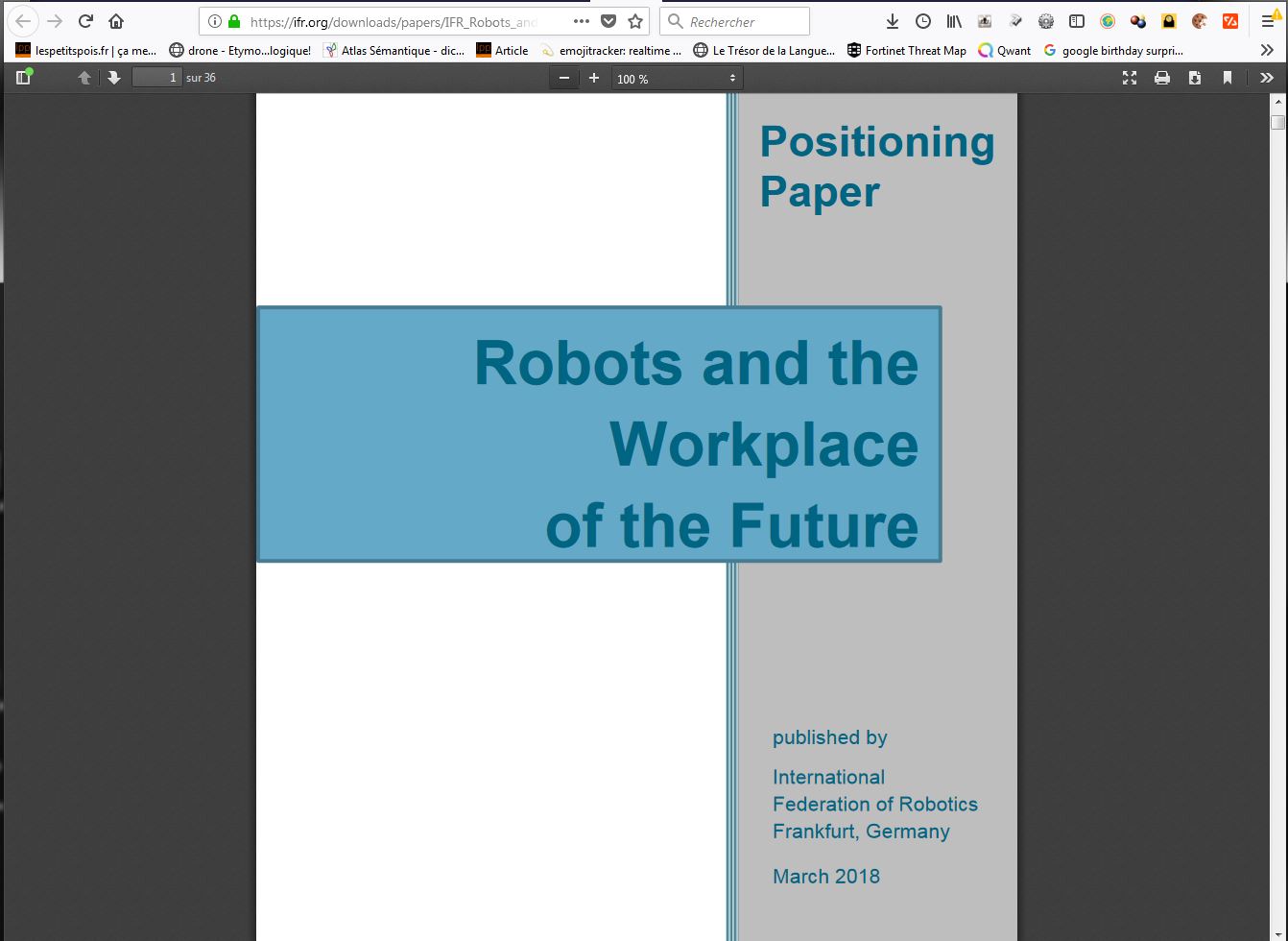Zoom in on the PDF

[594, 78]
